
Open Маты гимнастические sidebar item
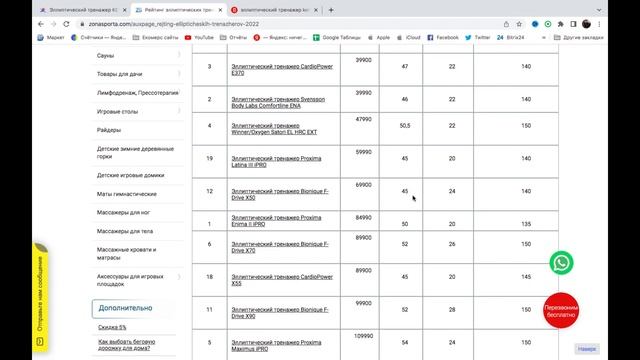click(x=127, y=194)
